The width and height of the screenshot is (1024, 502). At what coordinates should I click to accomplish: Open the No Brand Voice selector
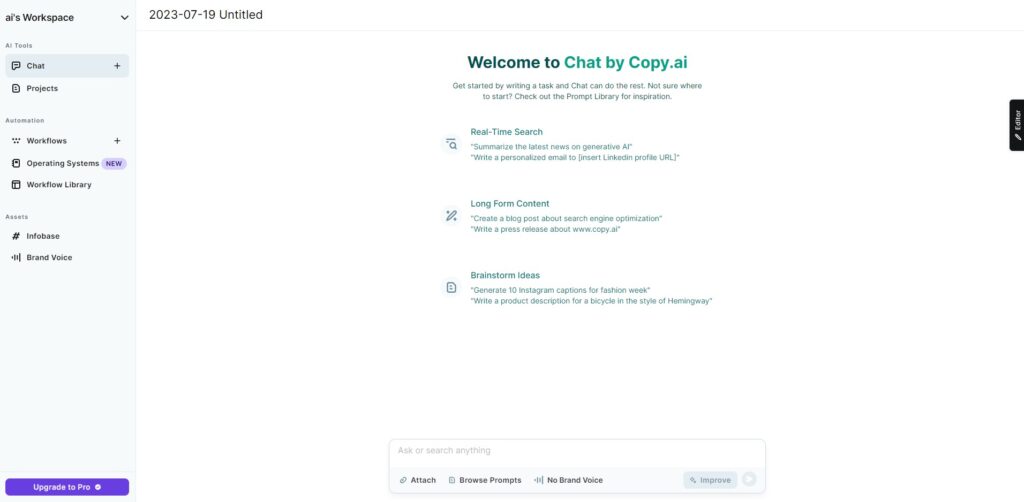click(568, 480)
